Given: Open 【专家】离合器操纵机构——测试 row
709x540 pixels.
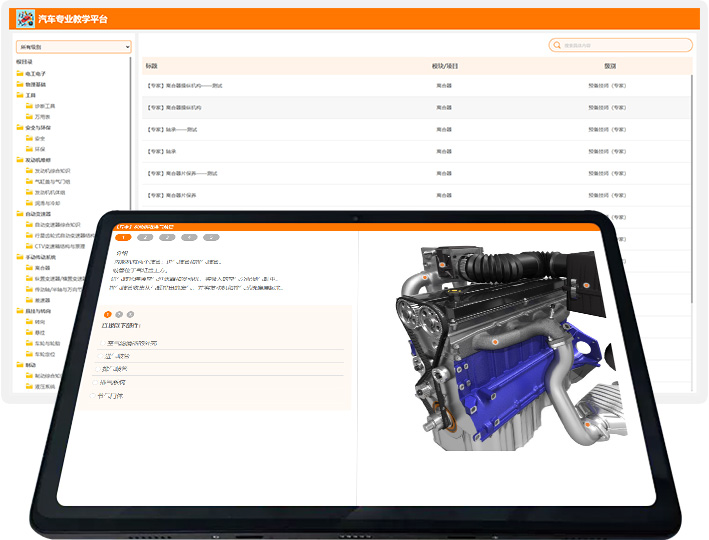Looking at the screenshot, I should (x=416, y=85).
